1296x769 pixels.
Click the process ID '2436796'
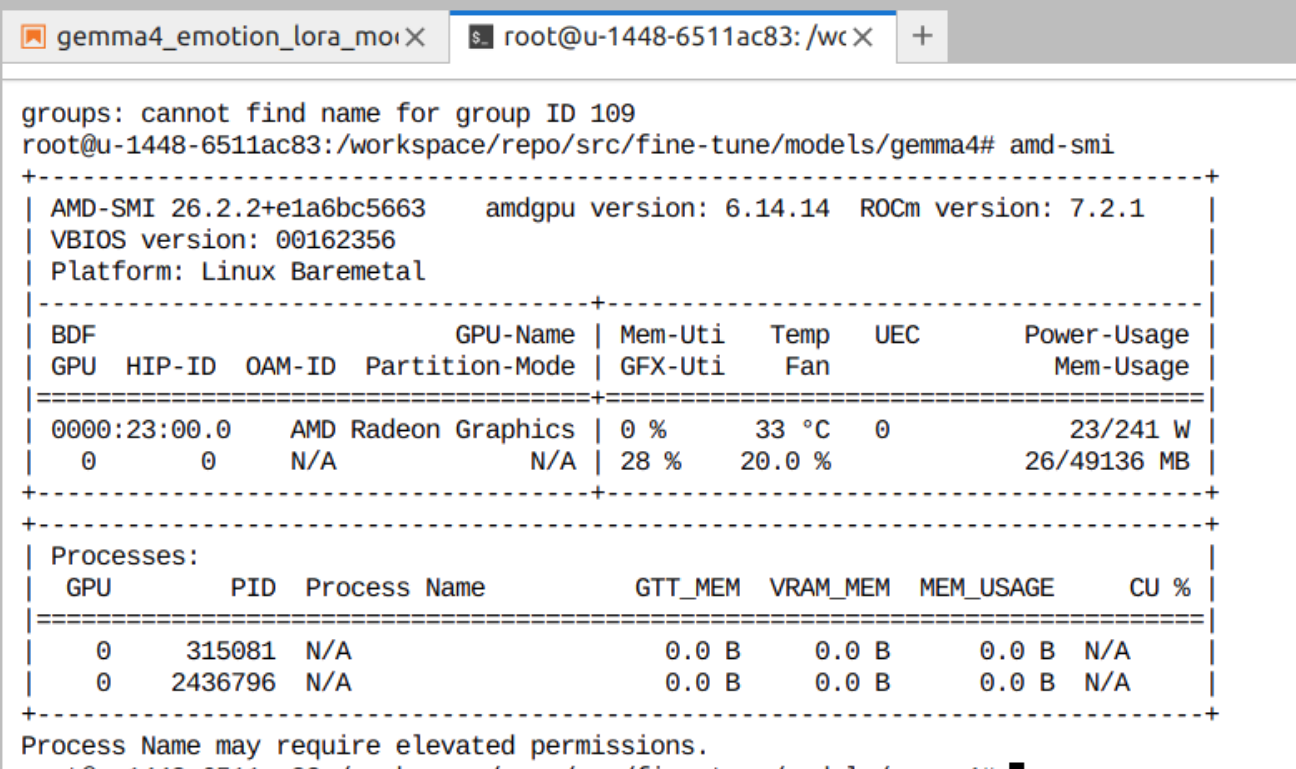coord(223,683)
